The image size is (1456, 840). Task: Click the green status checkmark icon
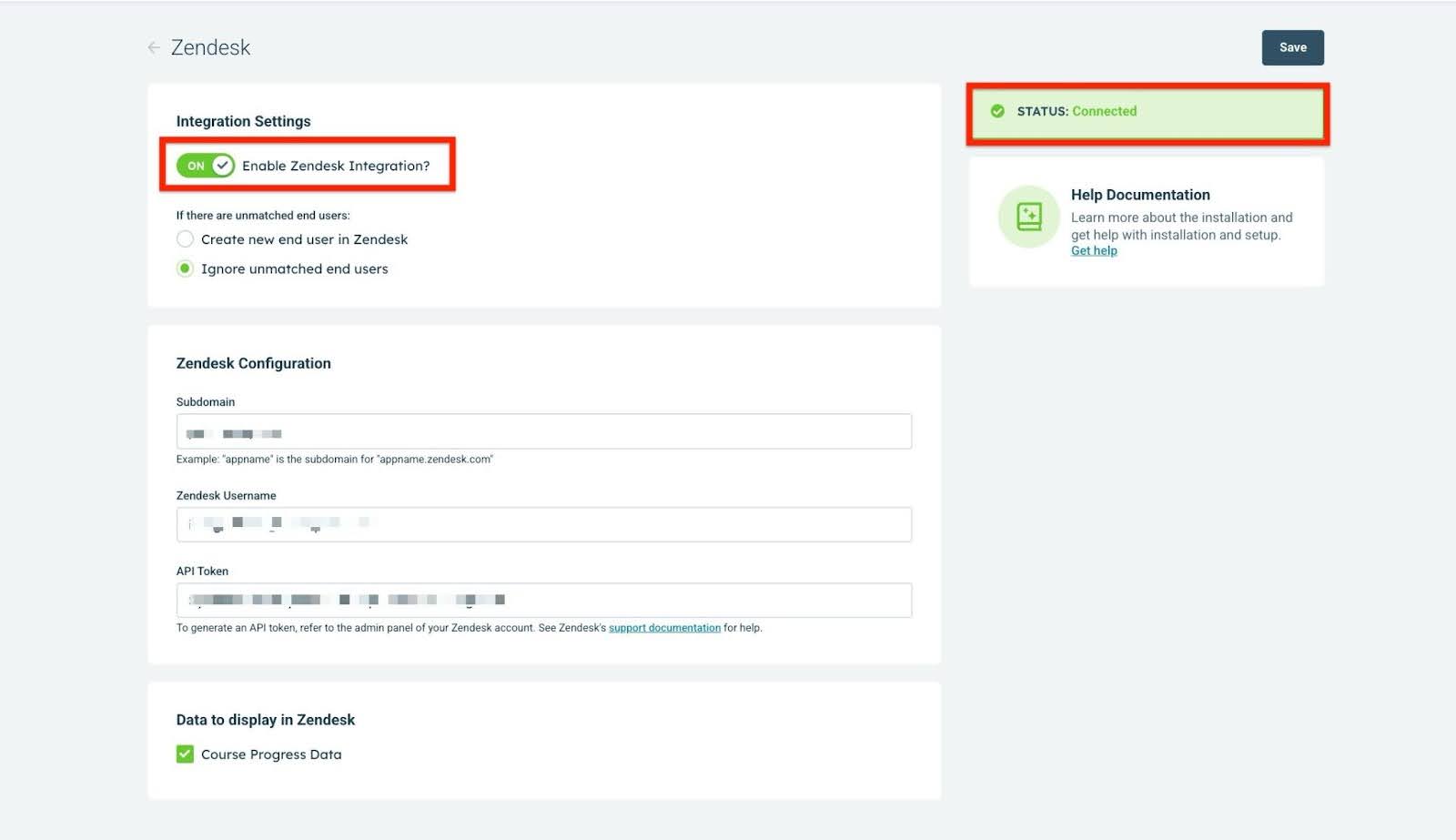pyautogui.click(x=997, y=111)
